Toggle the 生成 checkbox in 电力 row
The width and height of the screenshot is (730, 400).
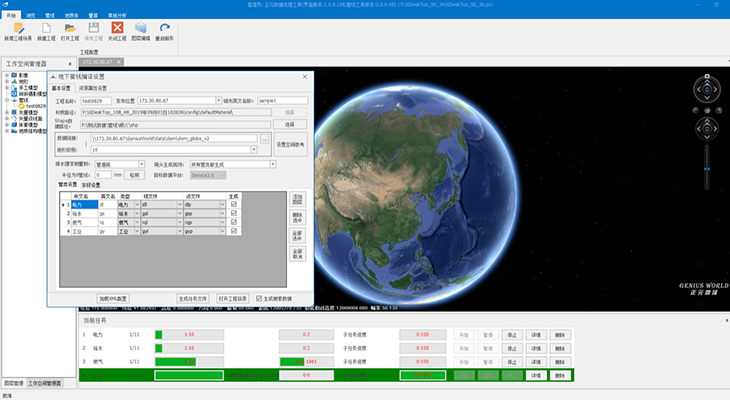[234, 204]
